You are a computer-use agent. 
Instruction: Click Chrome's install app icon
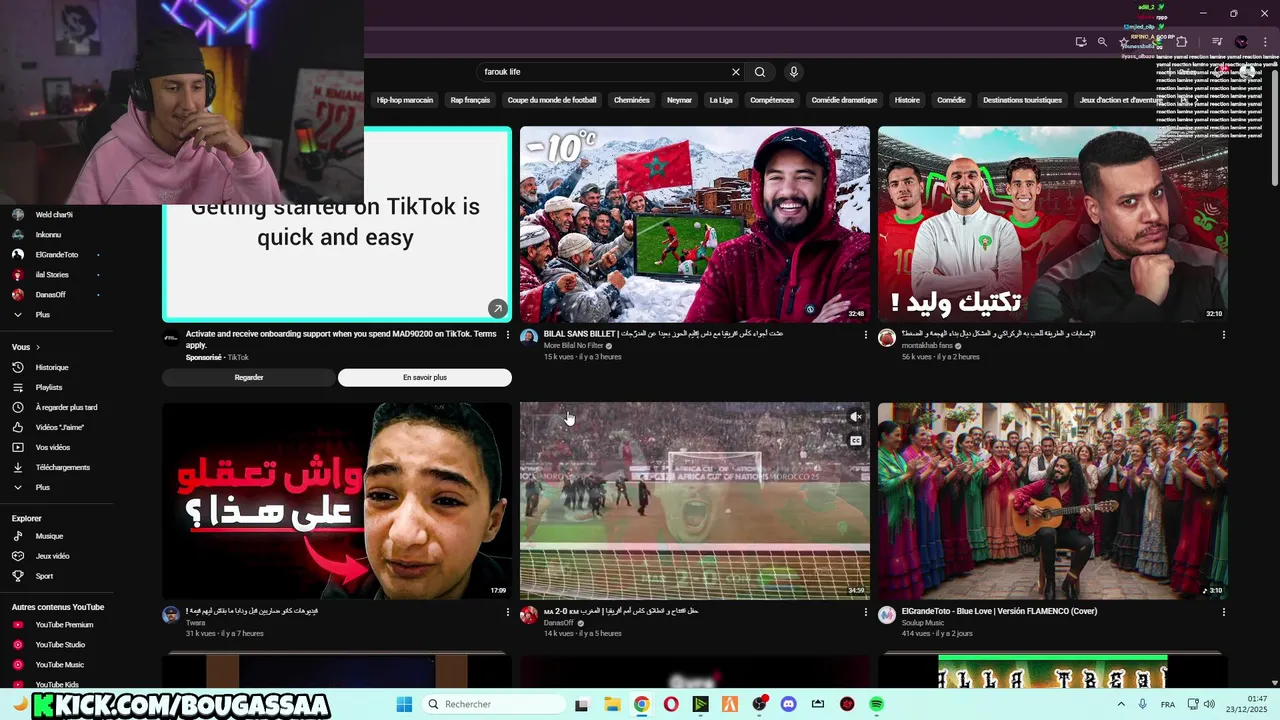[x=1081, y=42]
